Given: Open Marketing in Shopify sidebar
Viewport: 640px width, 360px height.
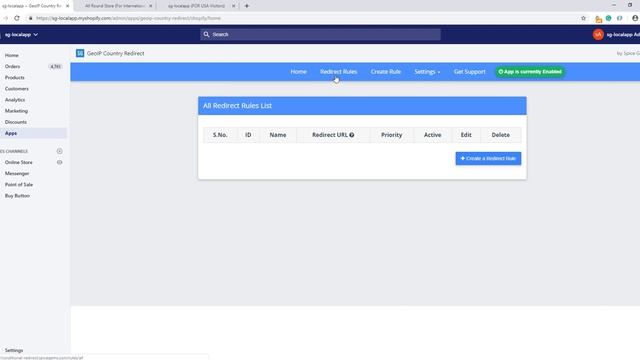Looking at the screenshot, I should click(16, 111).
